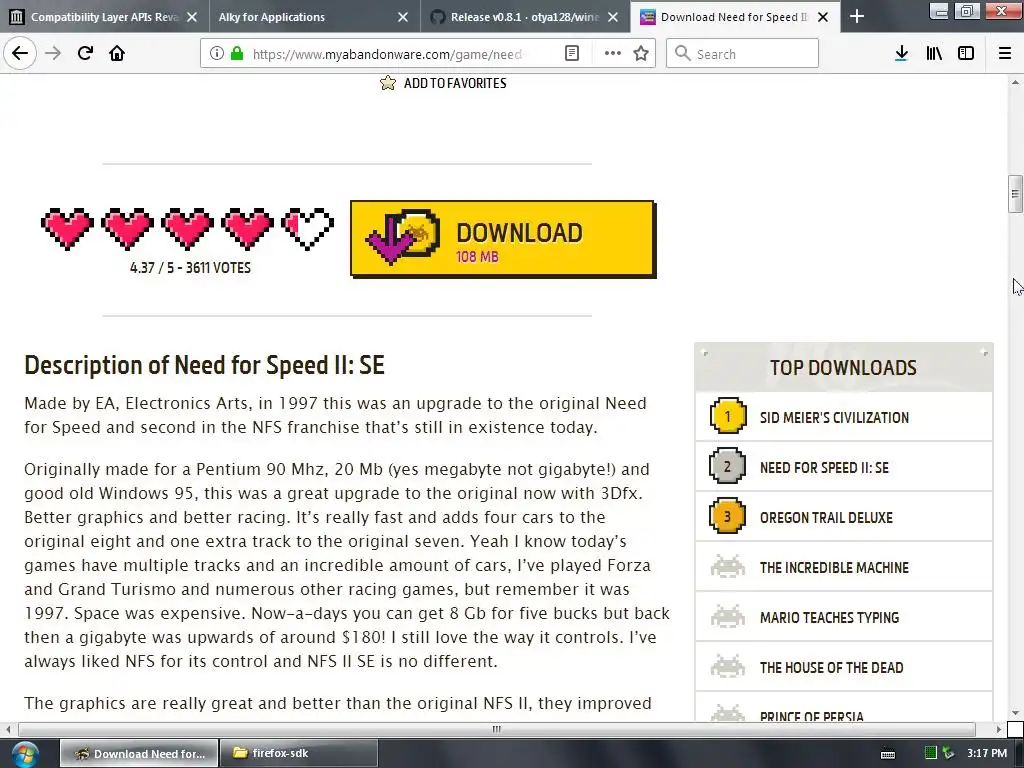Click the Forward navigation arrow

(53, 53)
